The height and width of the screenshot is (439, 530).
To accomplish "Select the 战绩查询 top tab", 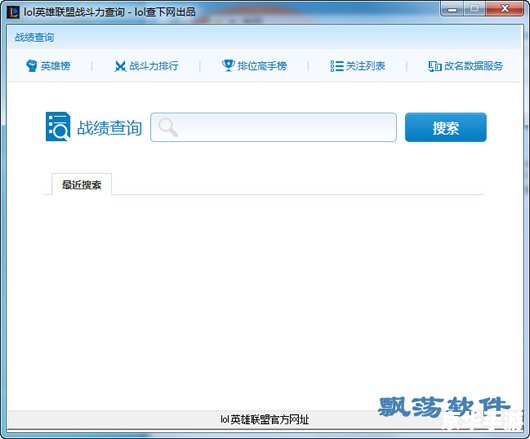I will [34, 37].
